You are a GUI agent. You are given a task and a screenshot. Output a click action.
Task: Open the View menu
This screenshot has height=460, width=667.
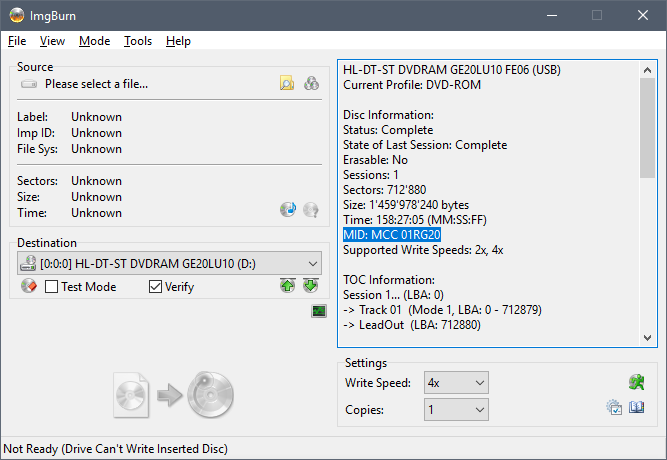coord(52,41)
